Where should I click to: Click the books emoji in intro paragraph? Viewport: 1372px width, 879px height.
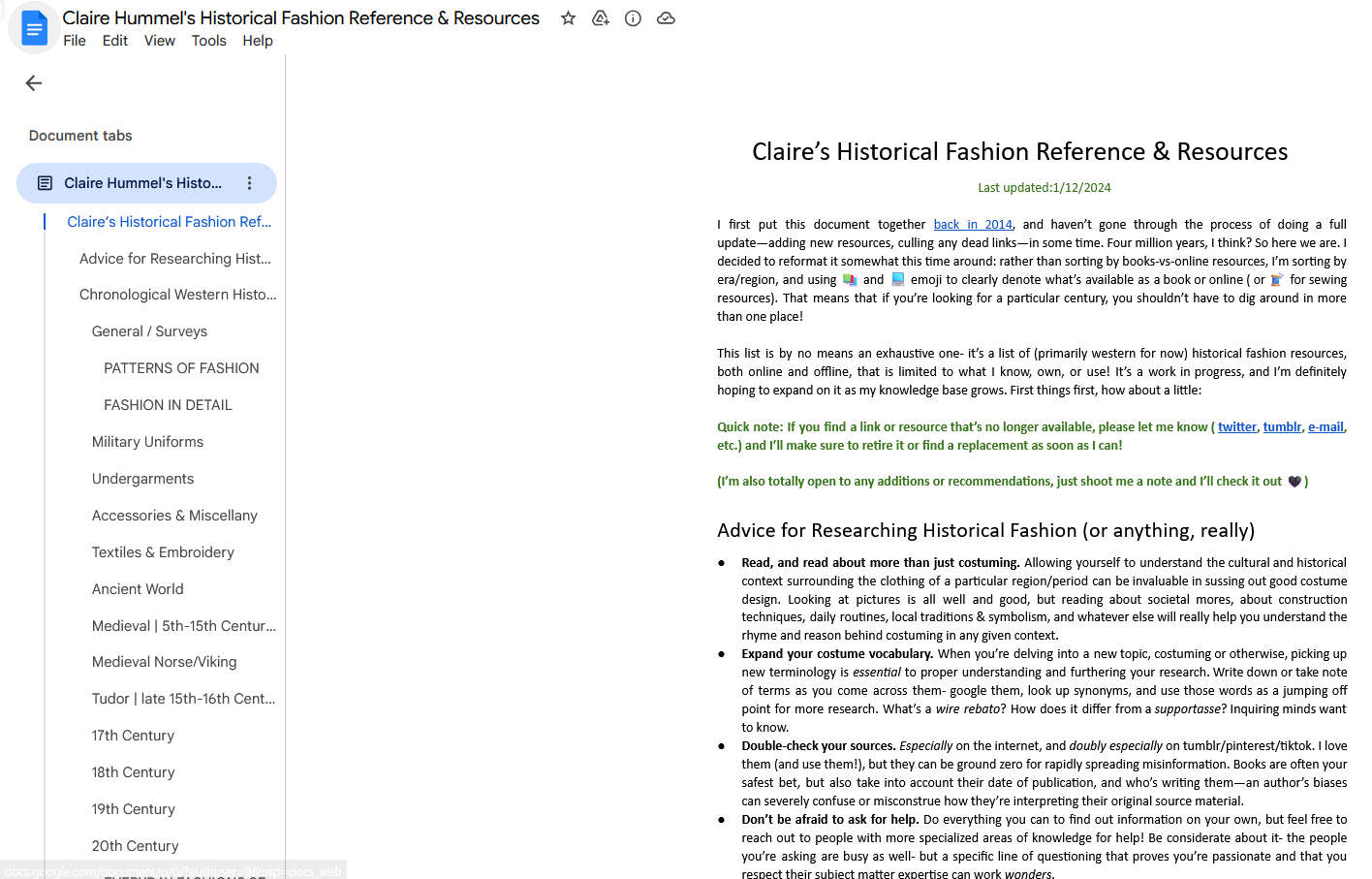(850, 280)
